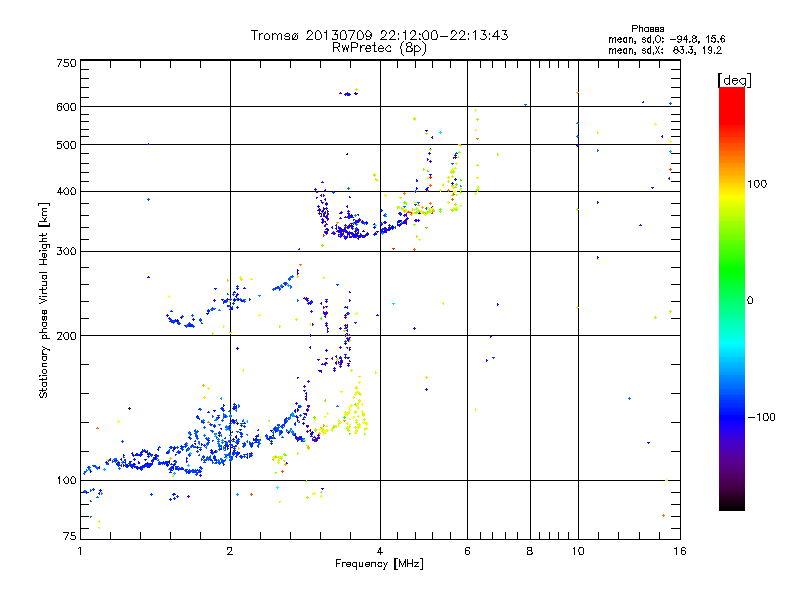Click the y-axis tick label '75'
800x600 pixels.
coord(70,536)
